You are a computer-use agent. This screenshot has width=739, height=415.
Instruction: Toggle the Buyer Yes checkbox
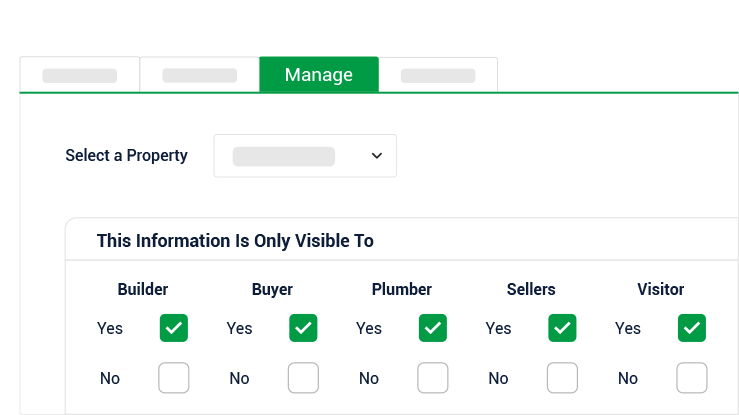click(x=303, y=328)
